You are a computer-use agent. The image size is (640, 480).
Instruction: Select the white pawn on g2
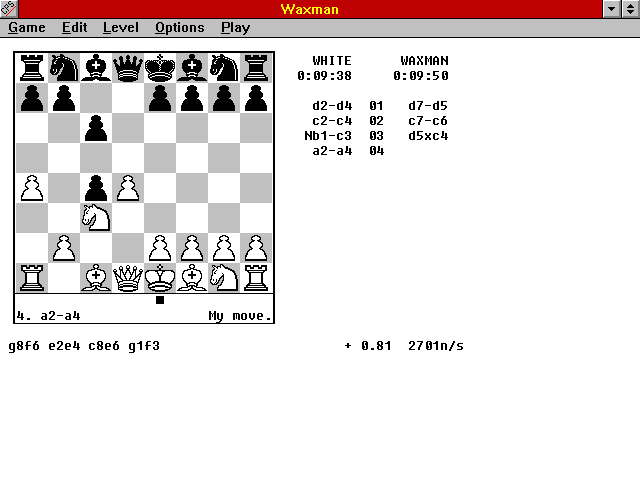pyautogui.click(x=224, y=248)
